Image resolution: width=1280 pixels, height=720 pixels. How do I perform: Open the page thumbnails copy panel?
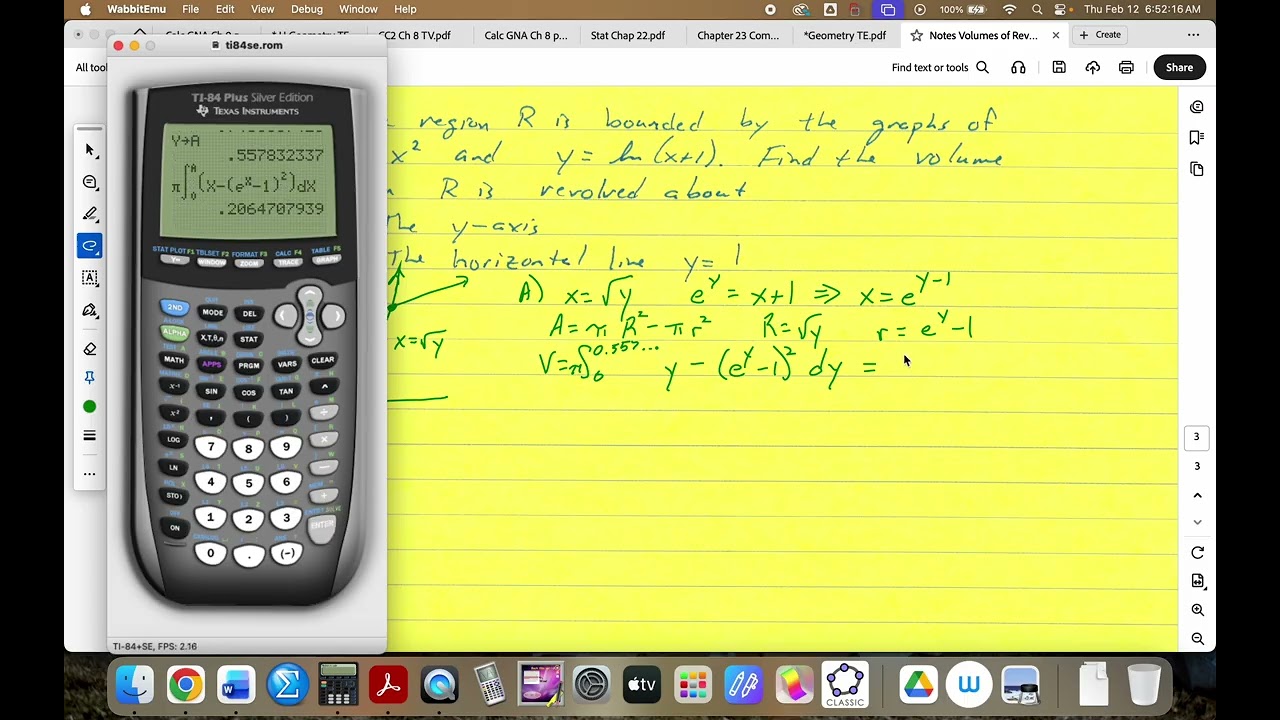point(1197,169)
